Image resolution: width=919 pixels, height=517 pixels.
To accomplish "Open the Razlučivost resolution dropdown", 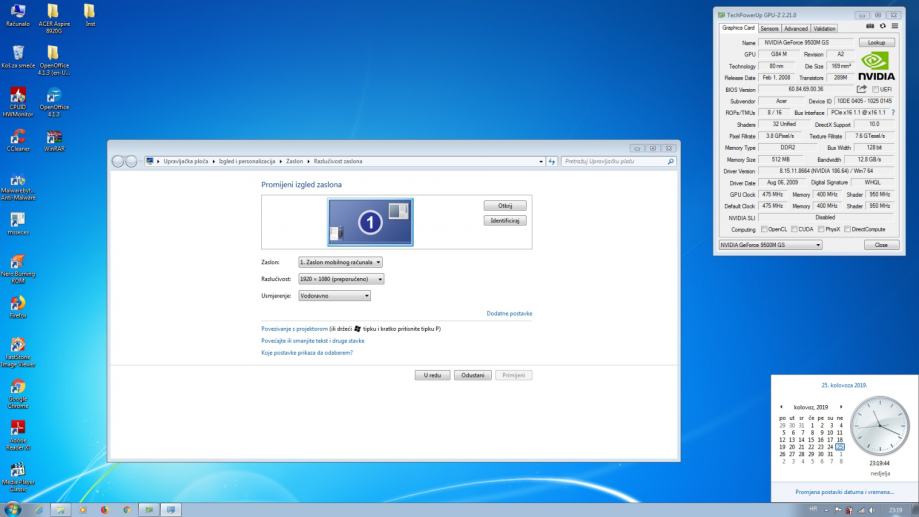I will 341,279.
